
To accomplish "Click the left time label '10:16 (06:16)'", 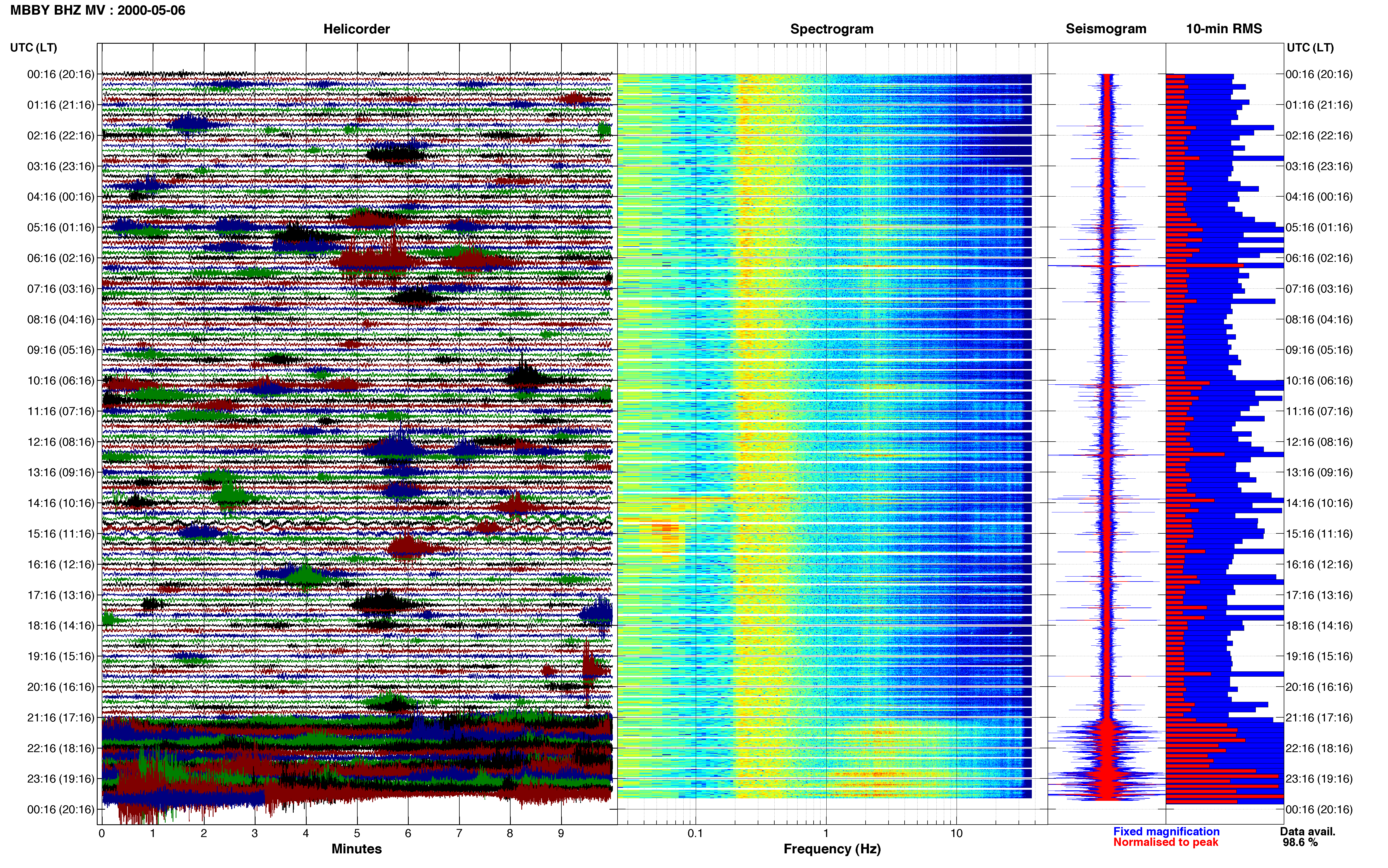I will click(61, 380).
